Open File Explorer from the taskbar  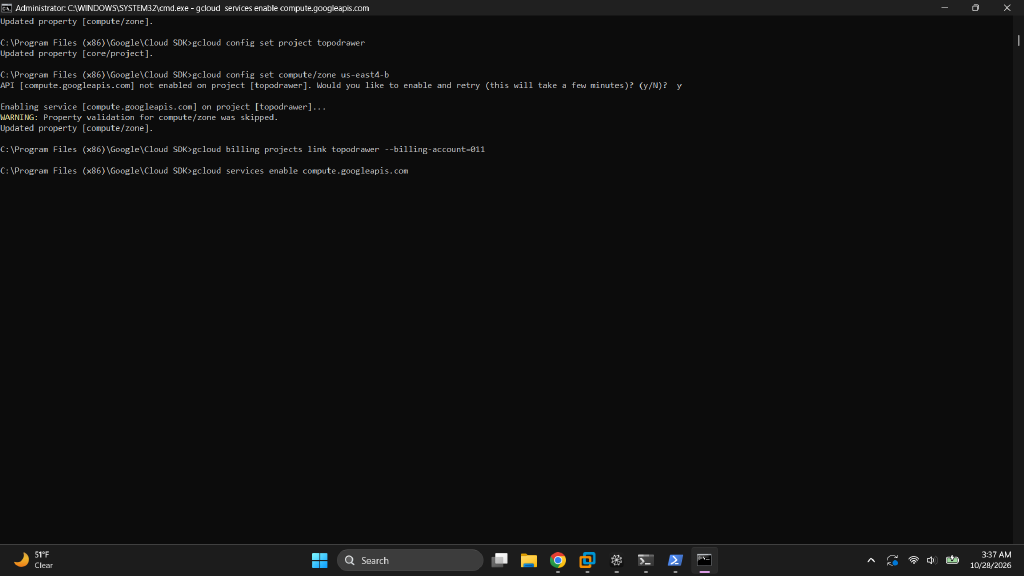[529, 560]
